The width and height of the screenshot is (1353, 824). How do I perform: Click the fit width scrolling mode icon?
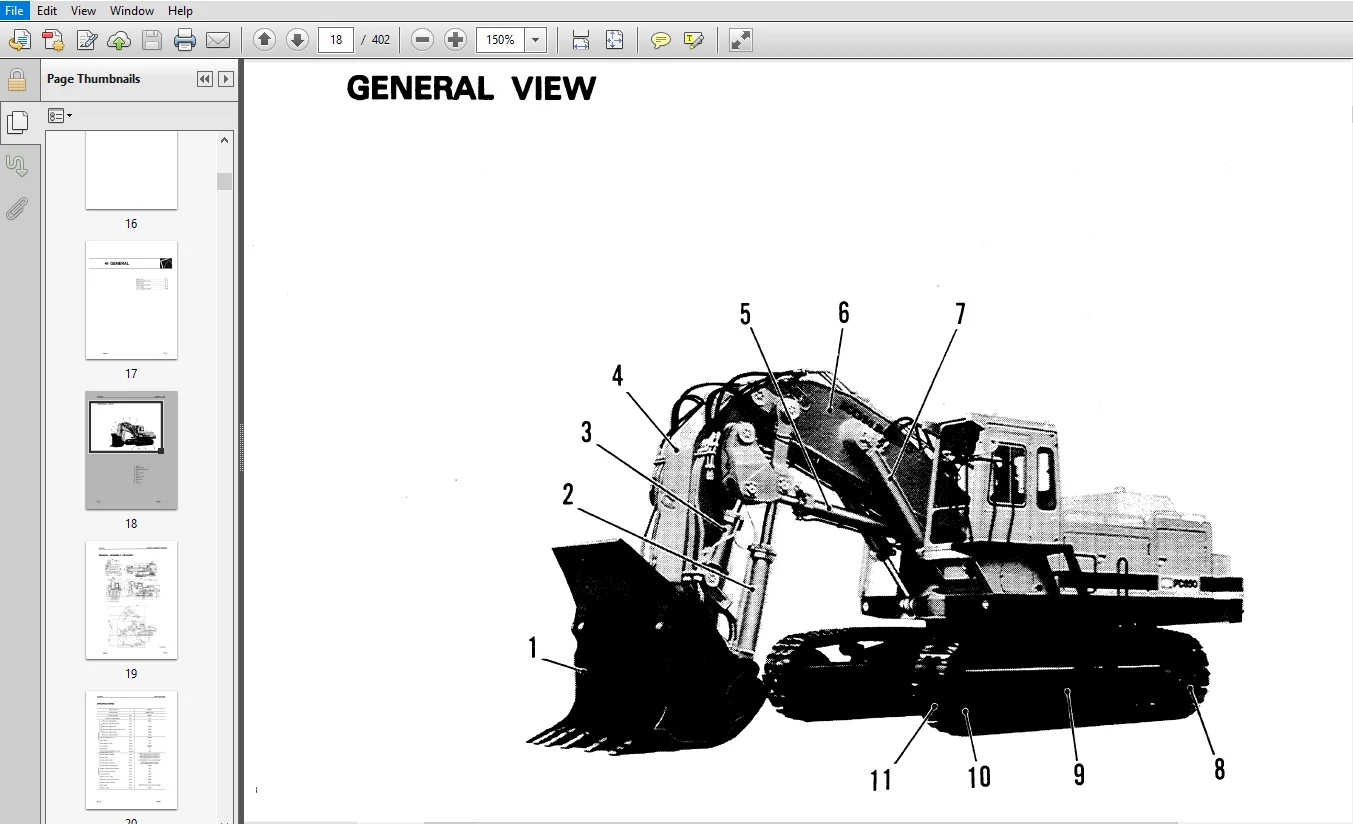(581, 40)
